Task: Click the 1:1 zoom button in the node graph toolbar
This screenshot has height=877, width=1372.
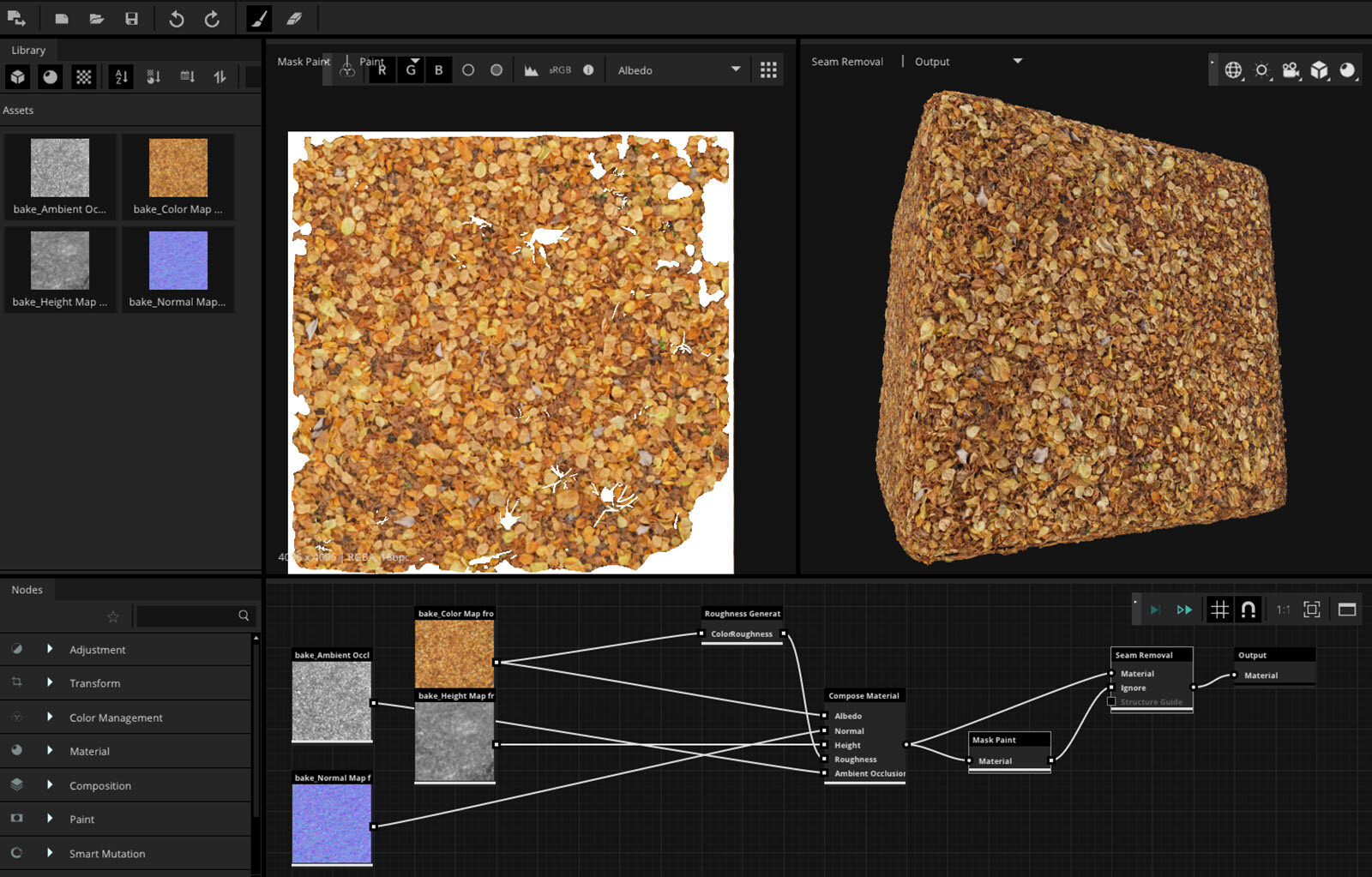Action: pyautogui.click(x=1284, y=610)
